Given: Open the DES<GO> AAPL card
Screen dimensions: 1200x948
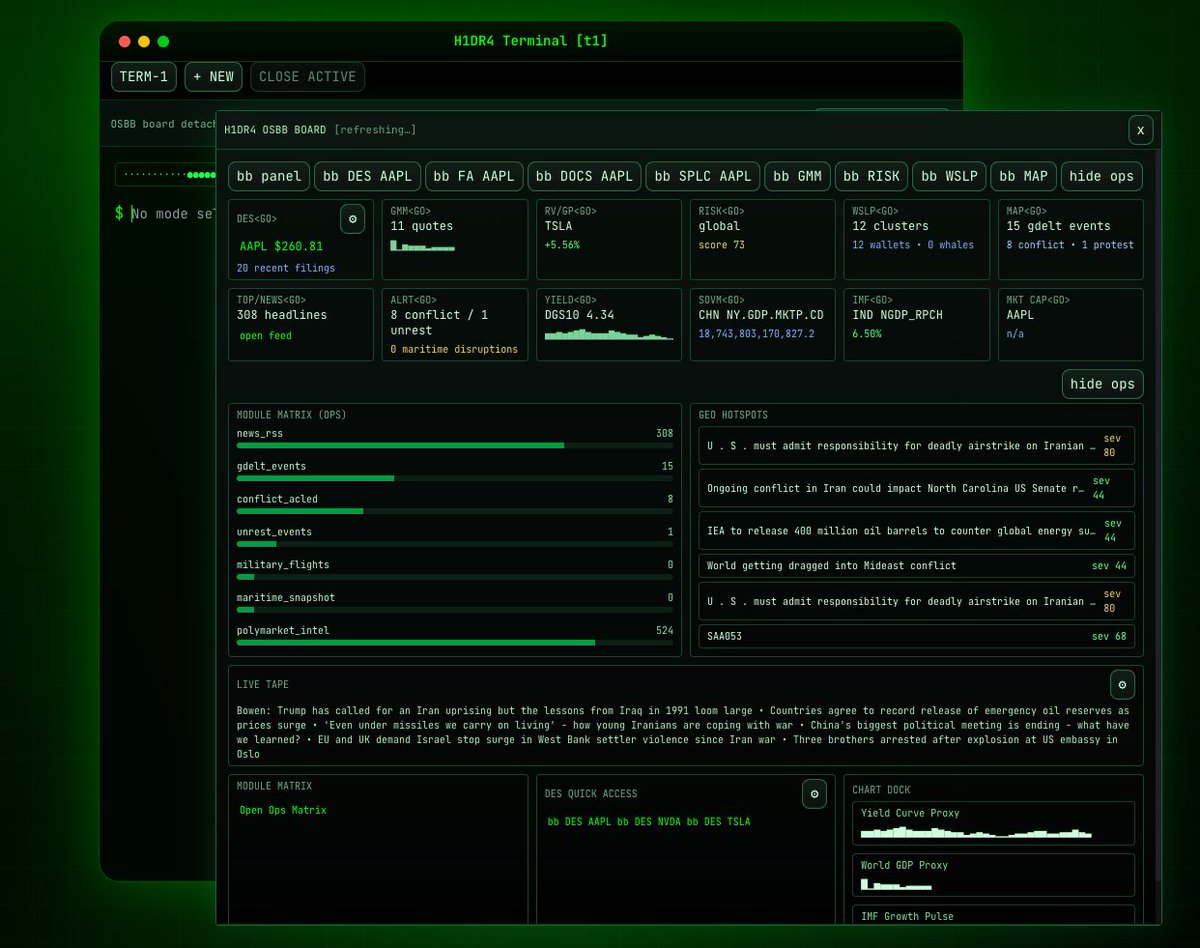Looking at the screenshot, I should [x=301, y=239].
